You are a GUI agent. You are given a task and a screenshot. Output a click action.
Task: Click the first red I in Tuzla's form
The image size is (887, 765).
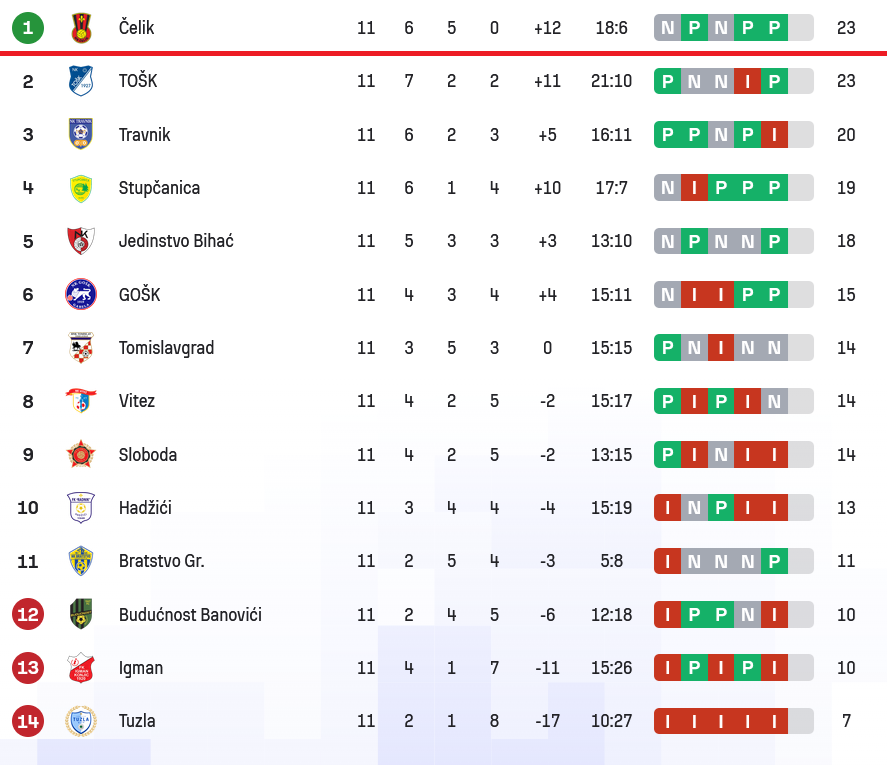[x=667, y=721]
